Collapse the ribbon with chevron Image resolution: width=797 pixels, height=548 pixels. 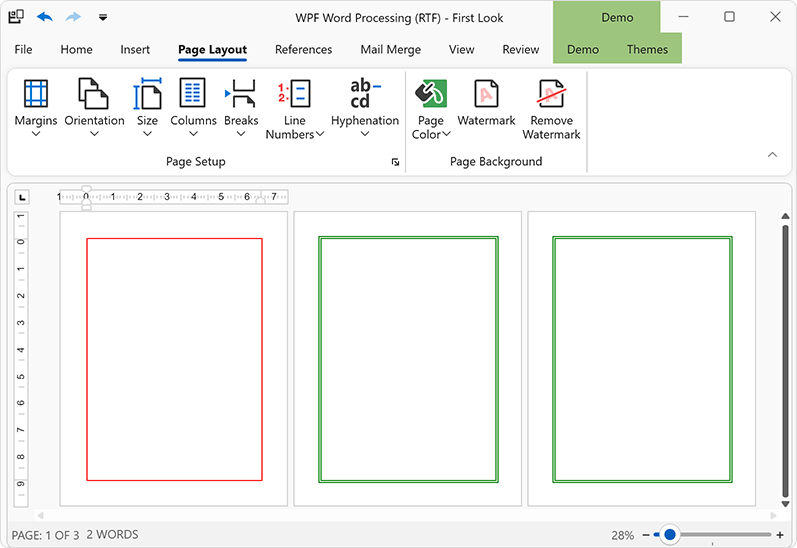click(772, 155)
